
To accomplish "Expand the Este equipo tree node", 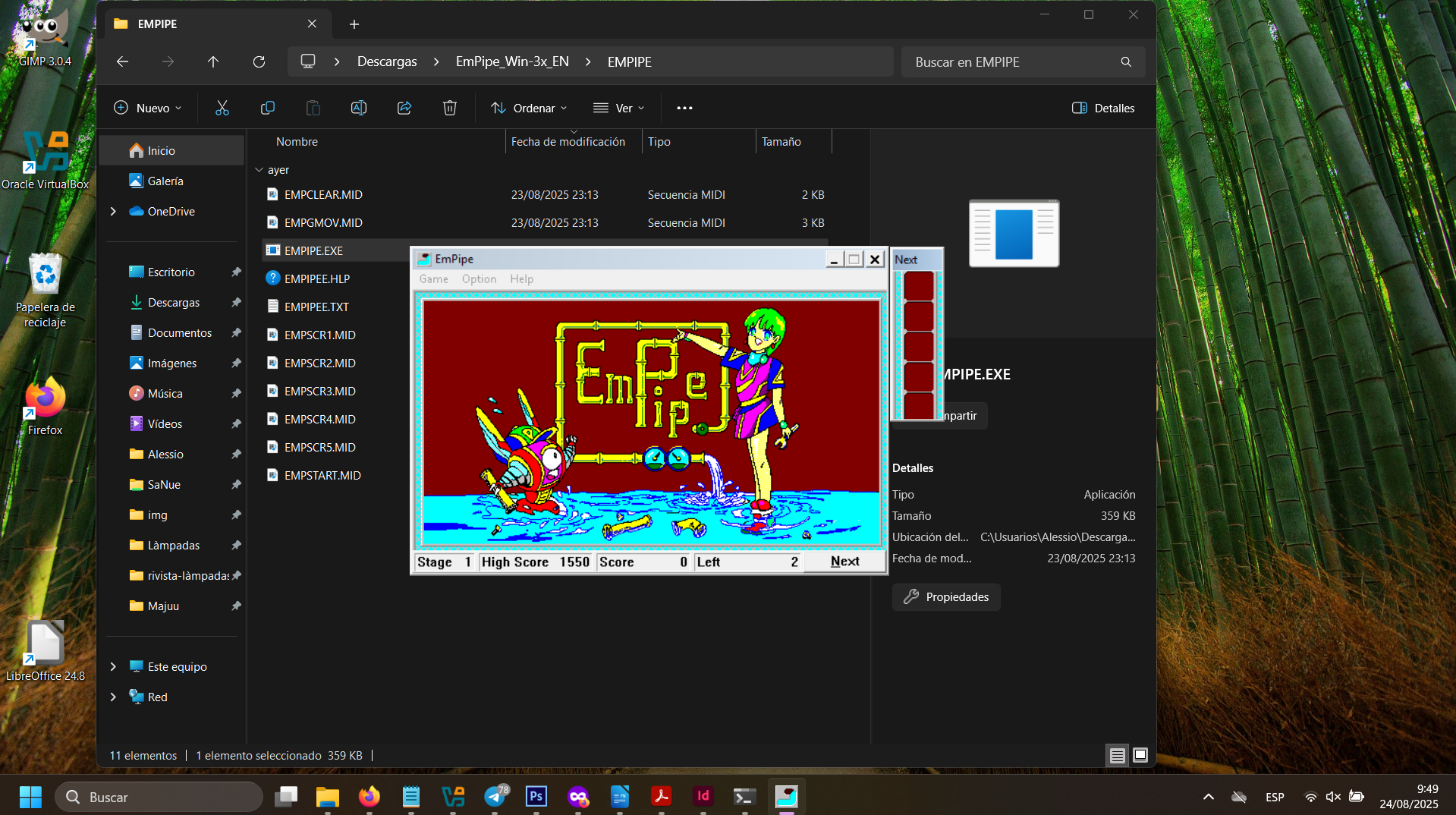I will pyautogui.click(x=113, y=666).
